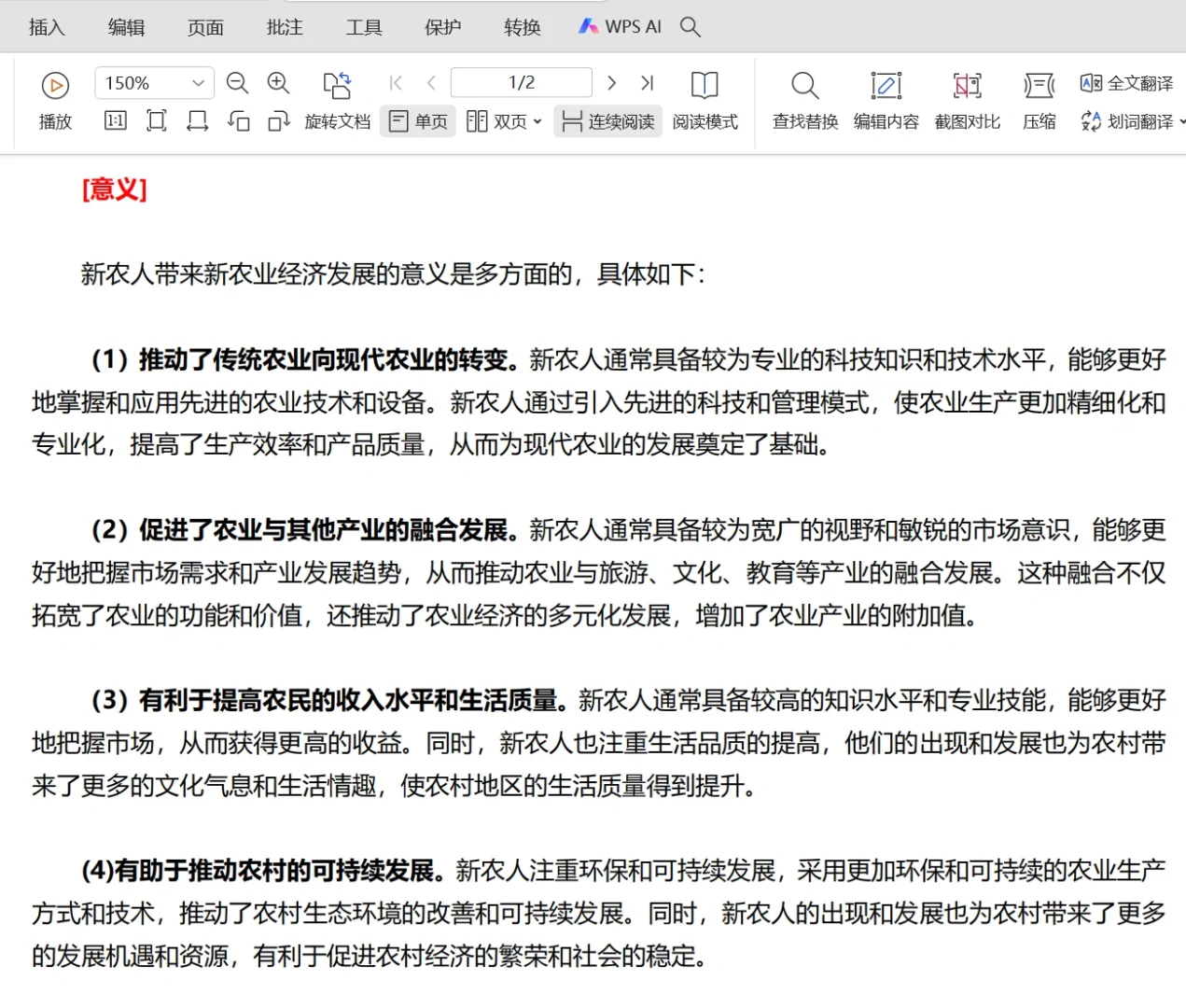The image size is (1186, 1008).
Task: Select the fit page icon
Action: click(x=157, y=121)
